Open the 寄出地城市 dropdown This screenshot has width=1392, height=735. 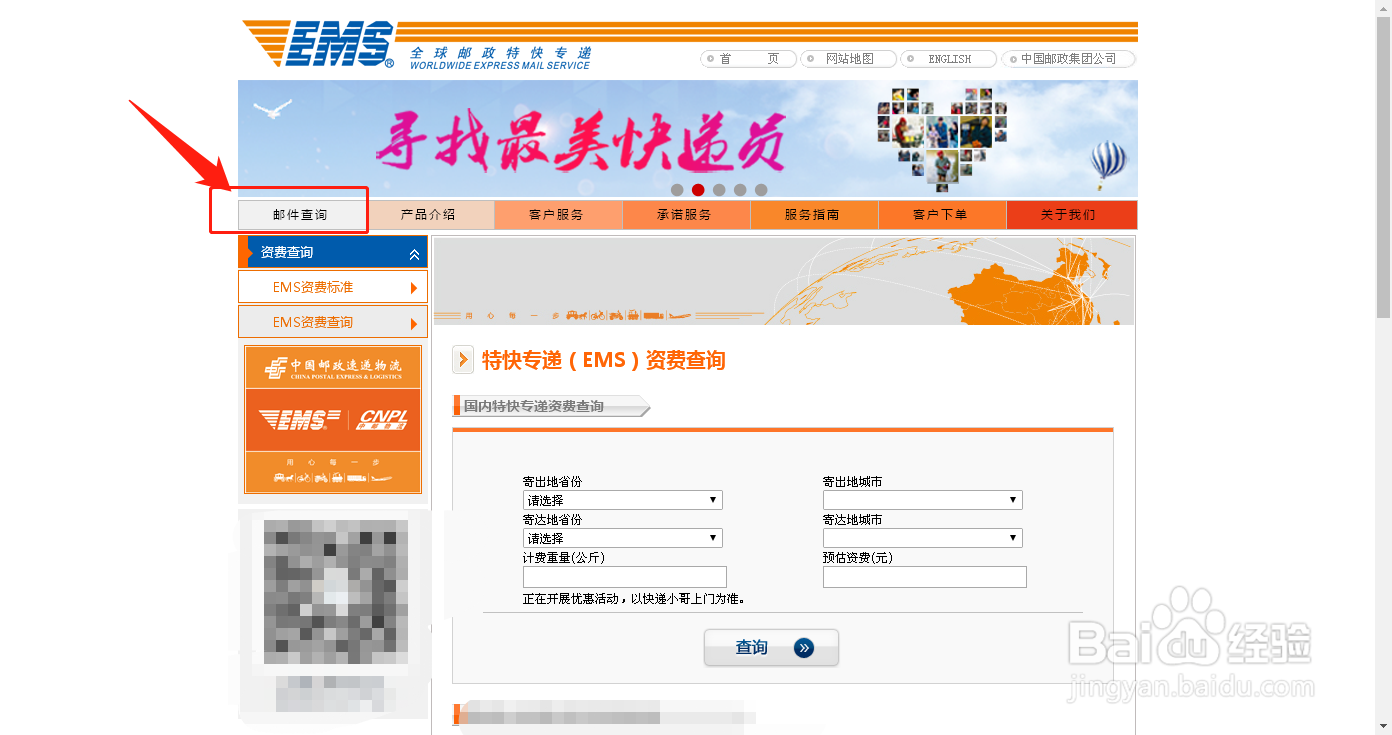tap(923, 500)
